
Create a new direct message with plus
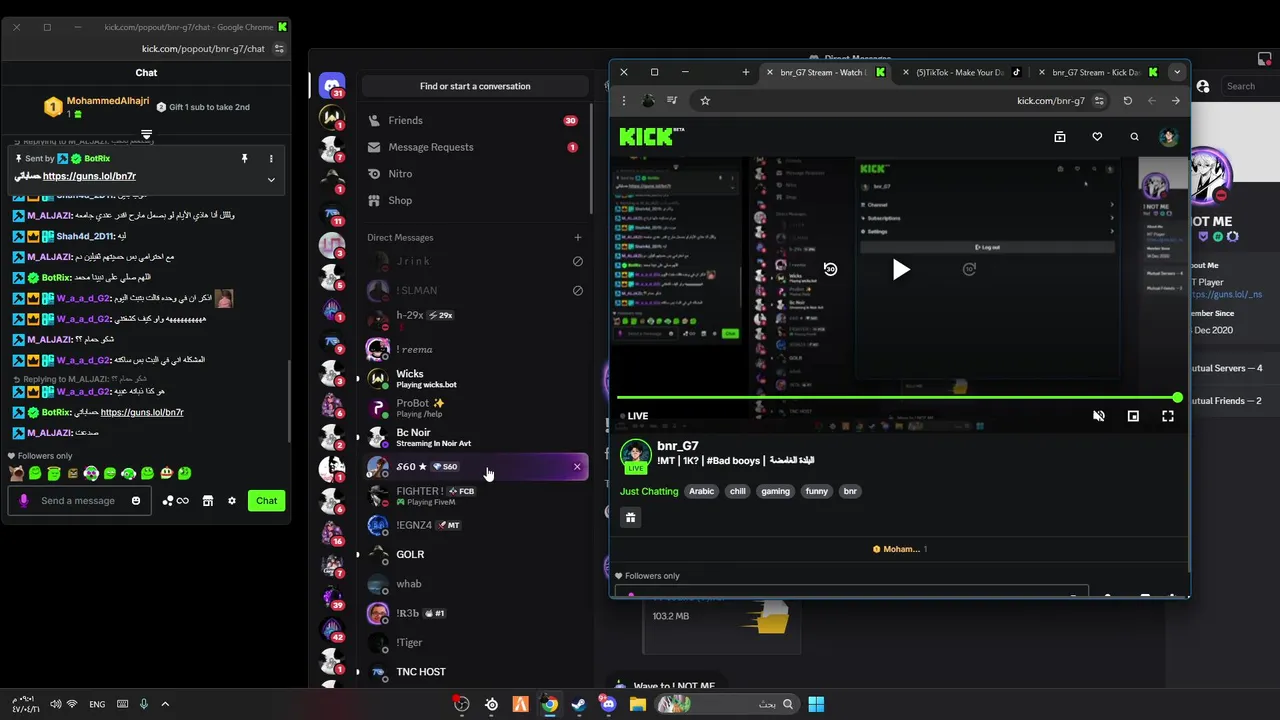click(577, 238)
